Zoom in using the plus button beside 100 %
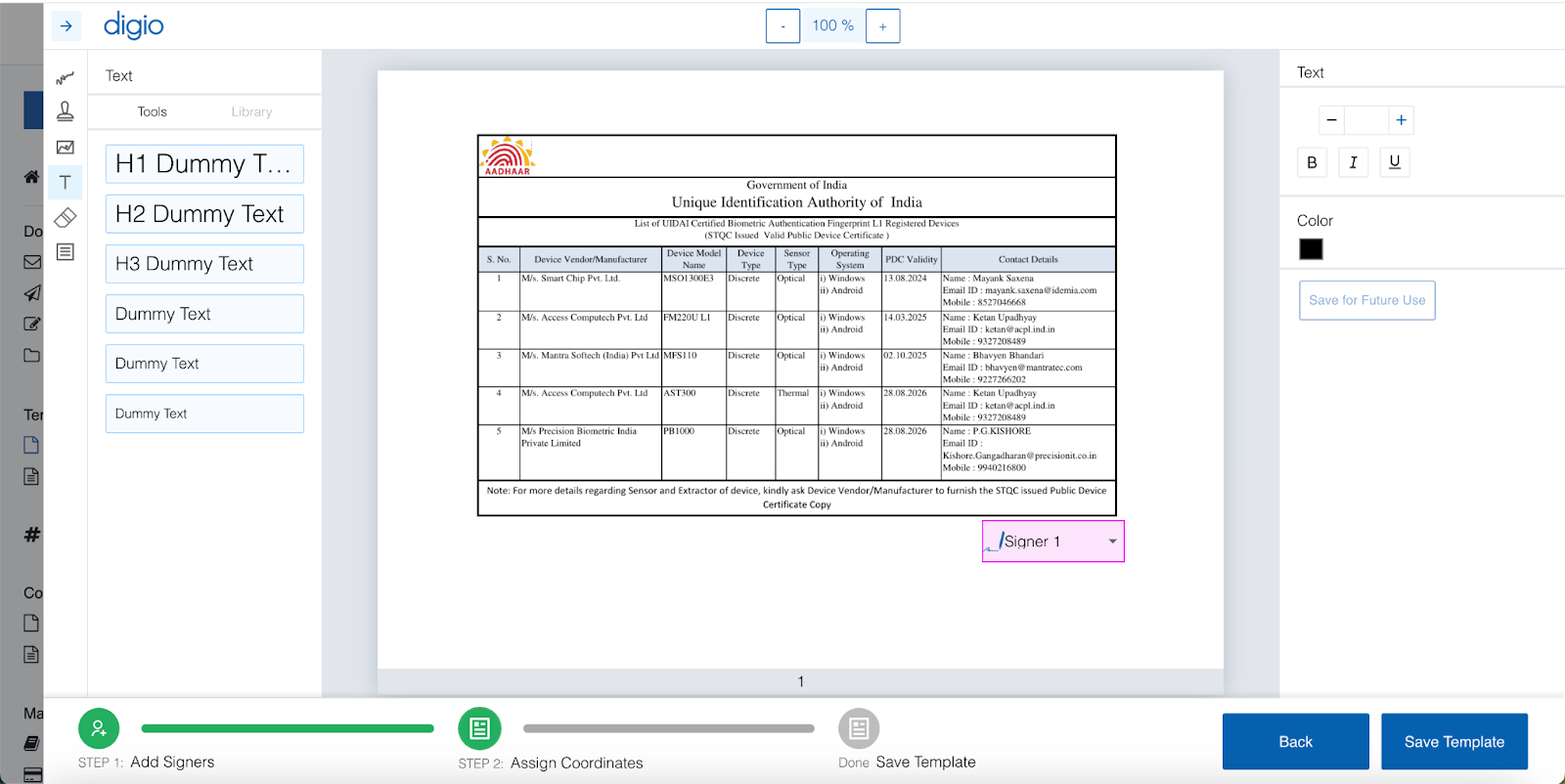The image size is (1565, 784). (x=882, y=26)
